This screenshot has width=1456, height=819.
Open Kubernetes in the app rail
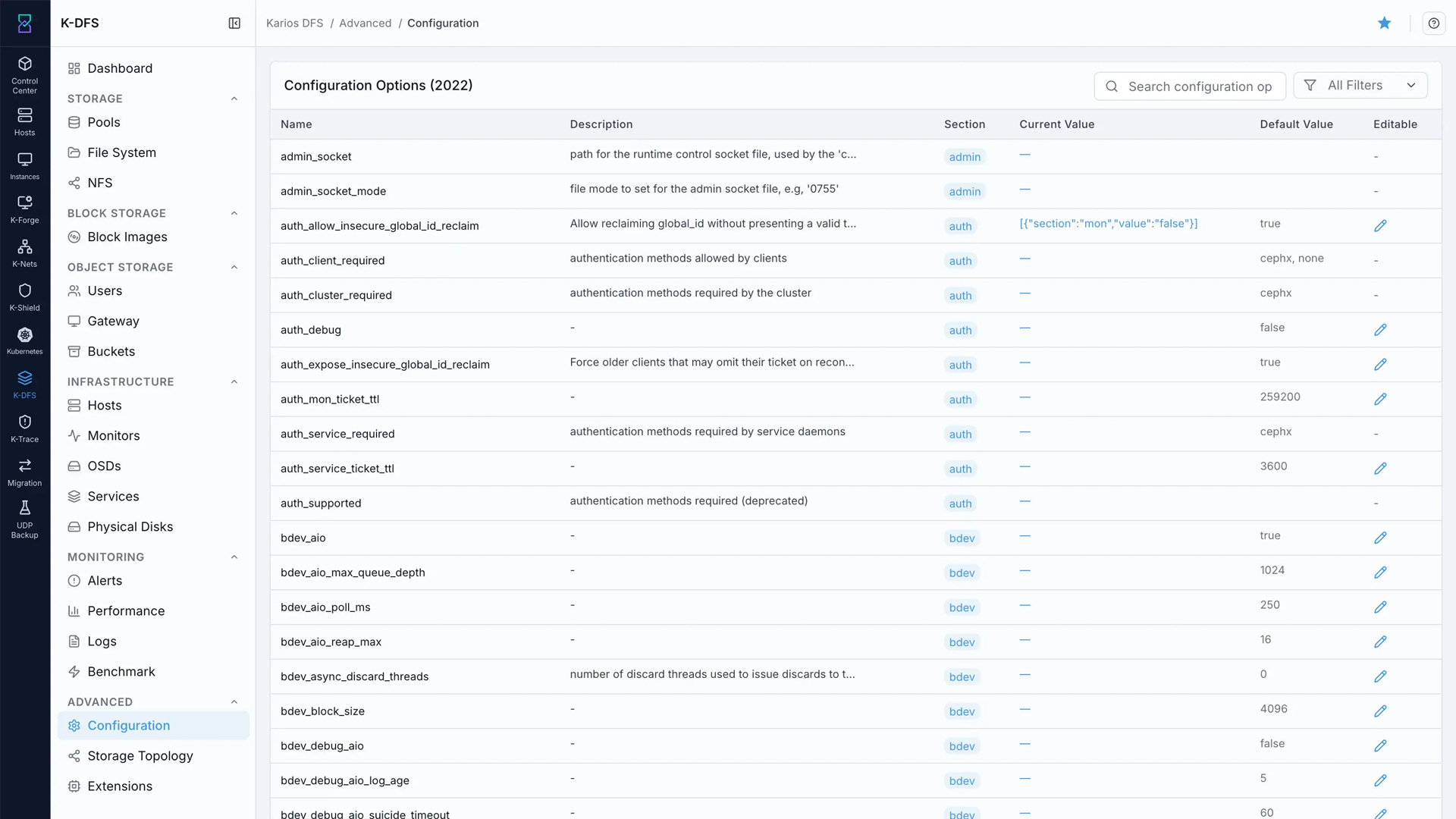tap(24, 340)
